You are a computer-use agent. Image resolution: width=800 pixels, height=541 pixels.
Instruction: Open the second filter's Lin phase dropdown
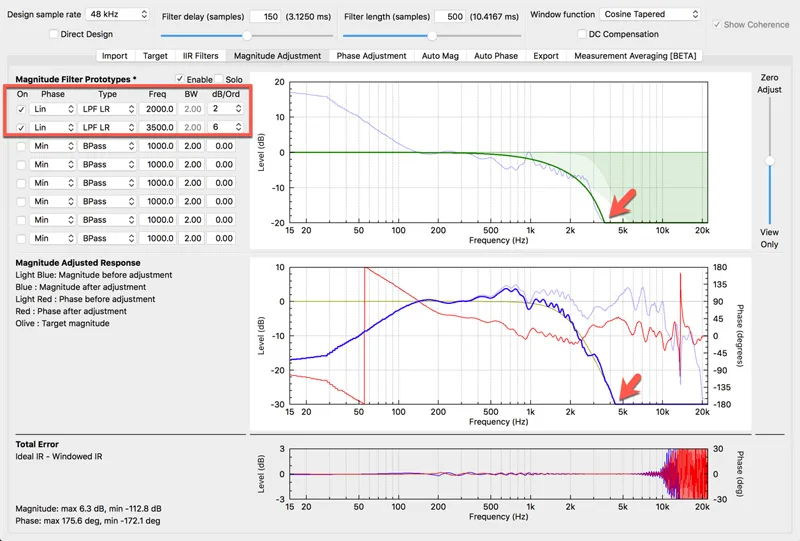pyautogui.click(x=52, y=127)
